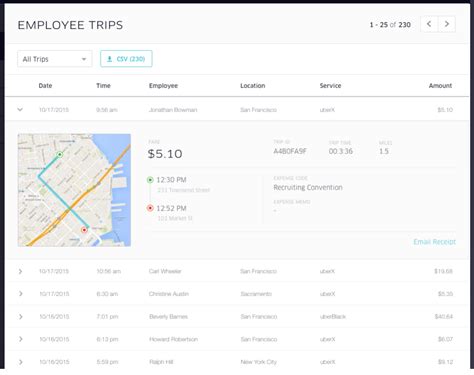Sort by the Location column header
This screenshot has height=375, width=474.
pyautogui.click(x=253, y=86)
